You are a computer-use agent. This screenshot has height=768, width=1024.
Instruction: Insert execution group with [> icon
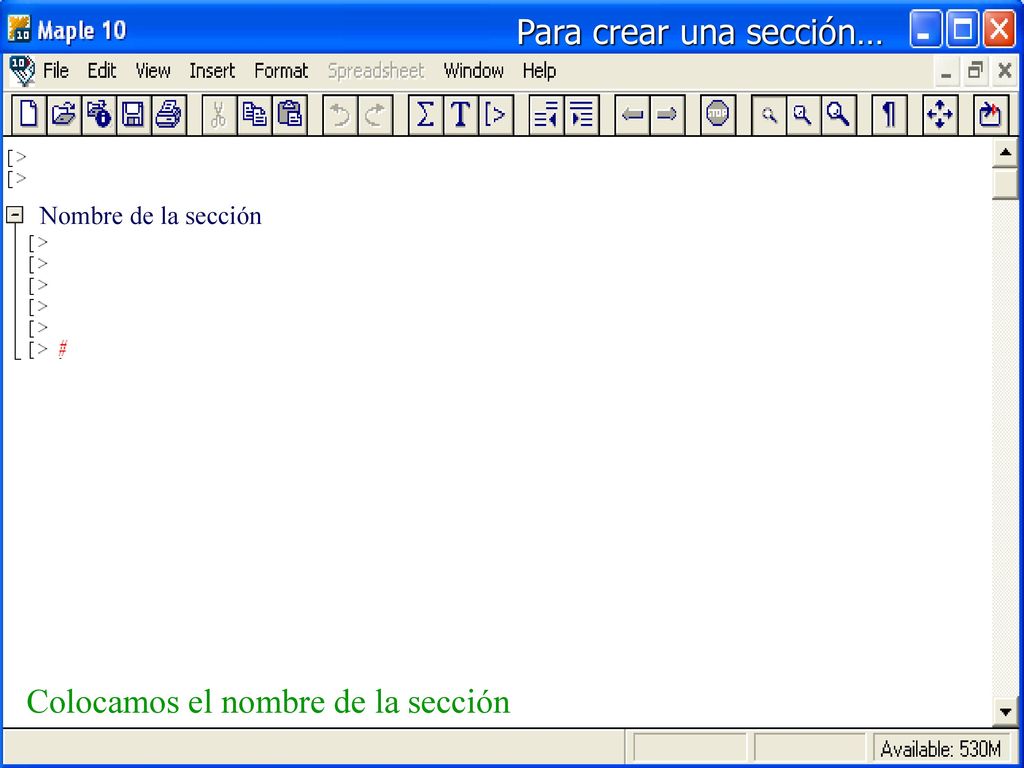click(x=496, y=115)
